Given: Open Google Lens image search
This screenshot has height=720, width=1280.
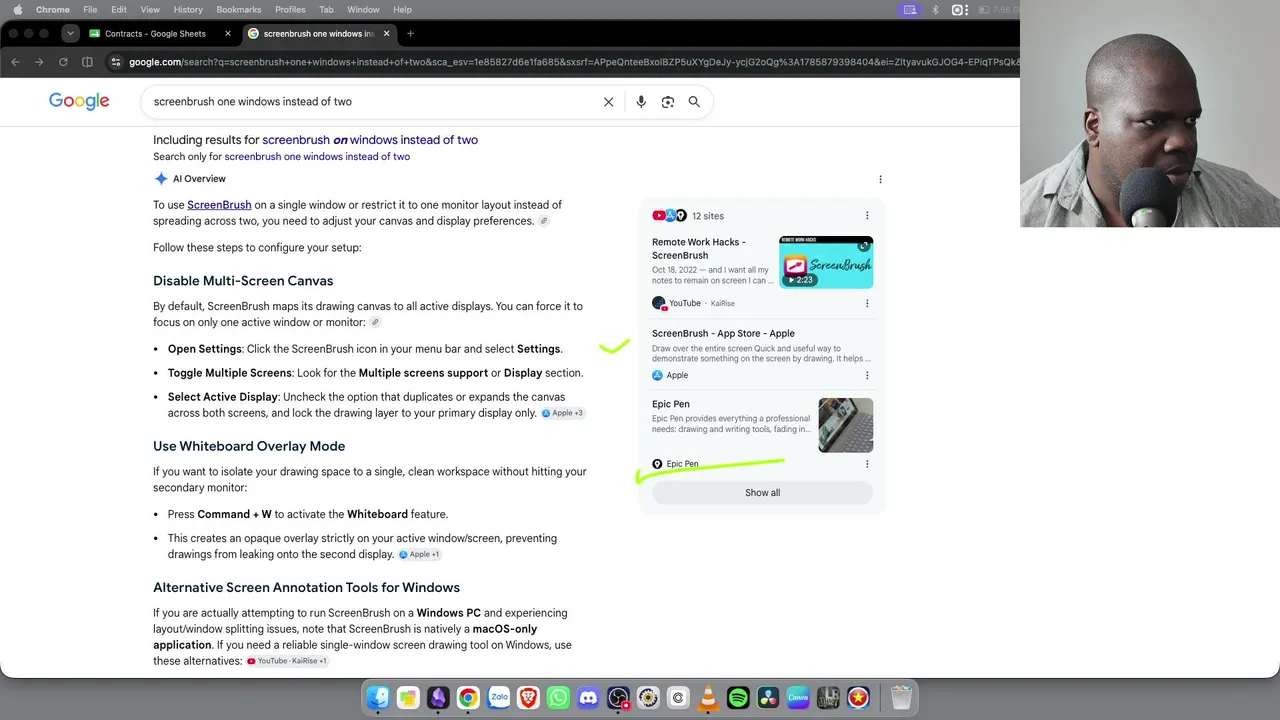Looking at the screenshot, I should (x=668, y=102).
